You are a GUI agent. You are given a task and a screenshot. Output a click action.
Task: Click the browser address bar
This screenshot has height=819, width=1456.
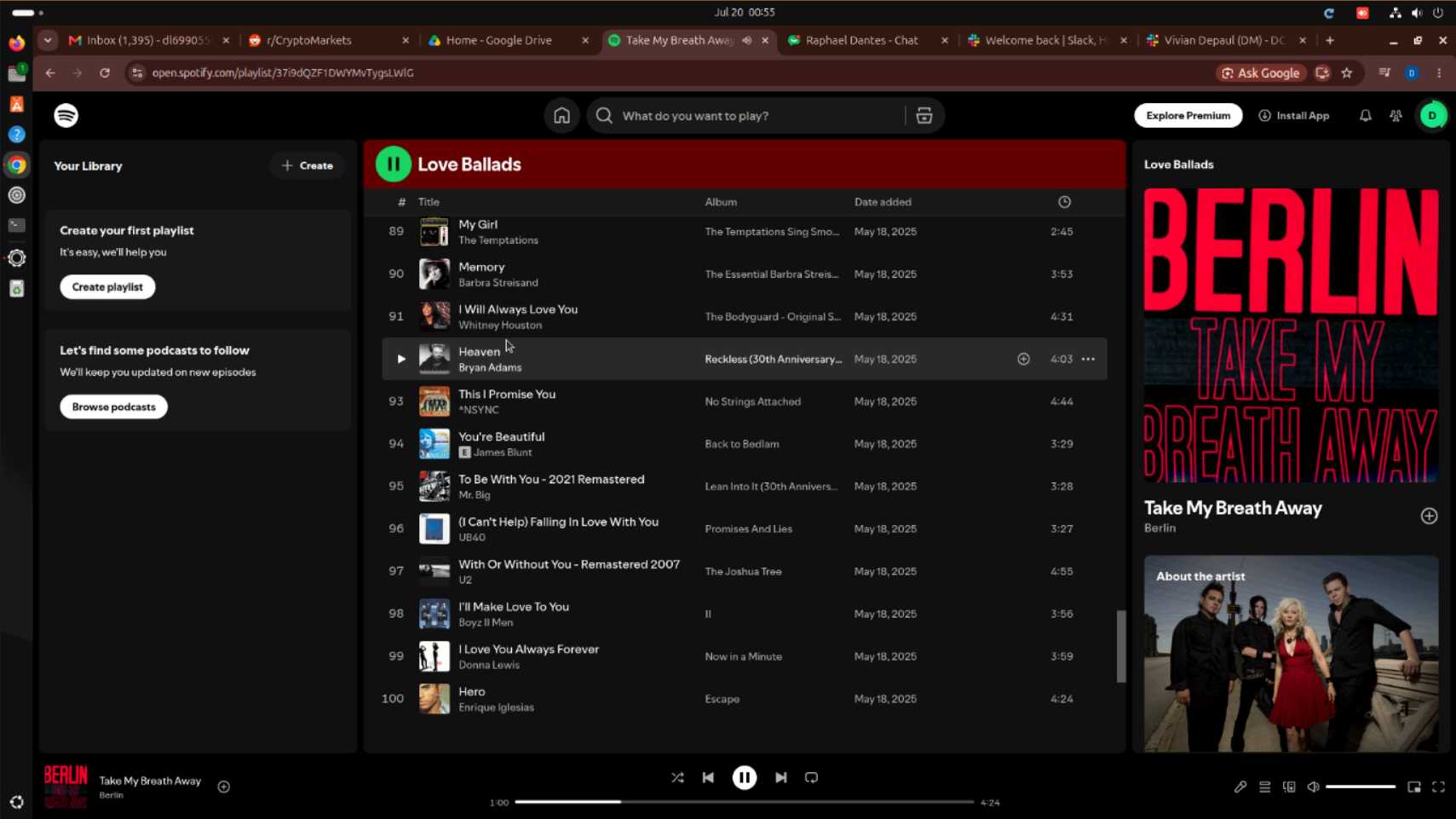click(673, 73)
